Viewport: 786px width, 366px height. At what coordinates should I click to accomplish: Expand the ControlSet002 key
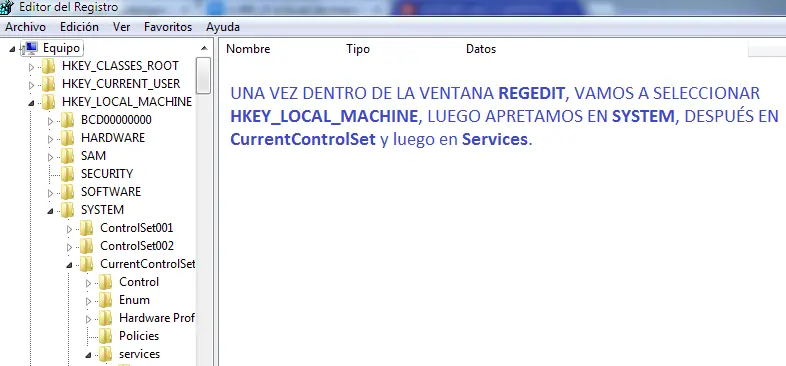click(x=69, y=247)
